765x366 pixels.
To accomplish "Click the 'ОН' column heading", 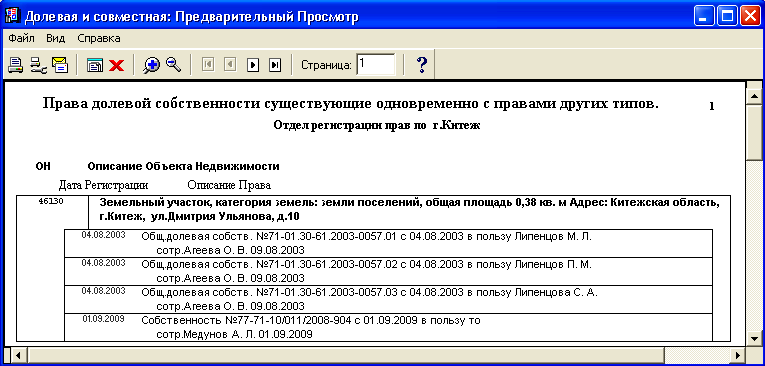I will click(43, 166).
